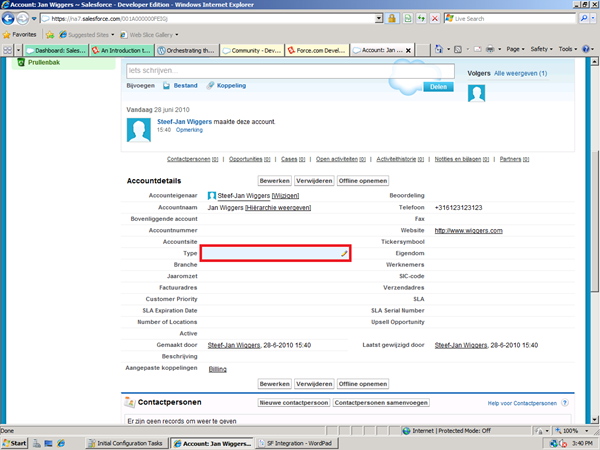Open the tab list dropdown arrow

click(x=18, y=50)
